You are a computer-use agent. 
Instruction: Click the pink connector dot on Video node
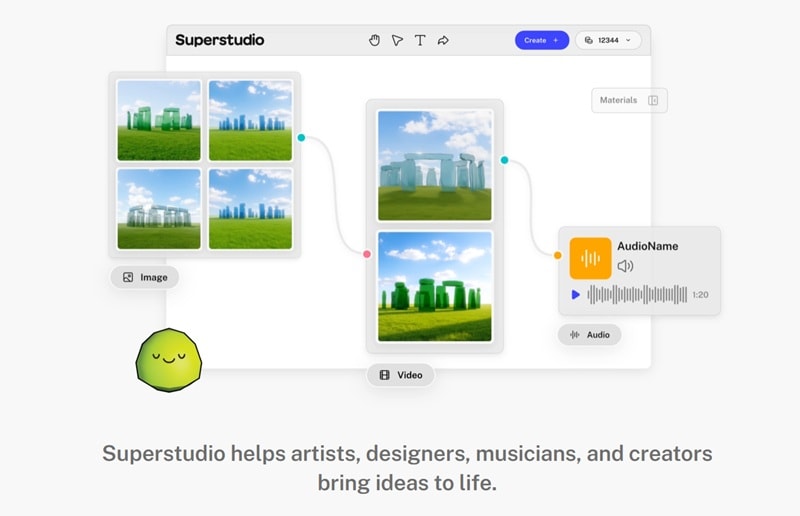pyautogui.click(x=367, y=254)
